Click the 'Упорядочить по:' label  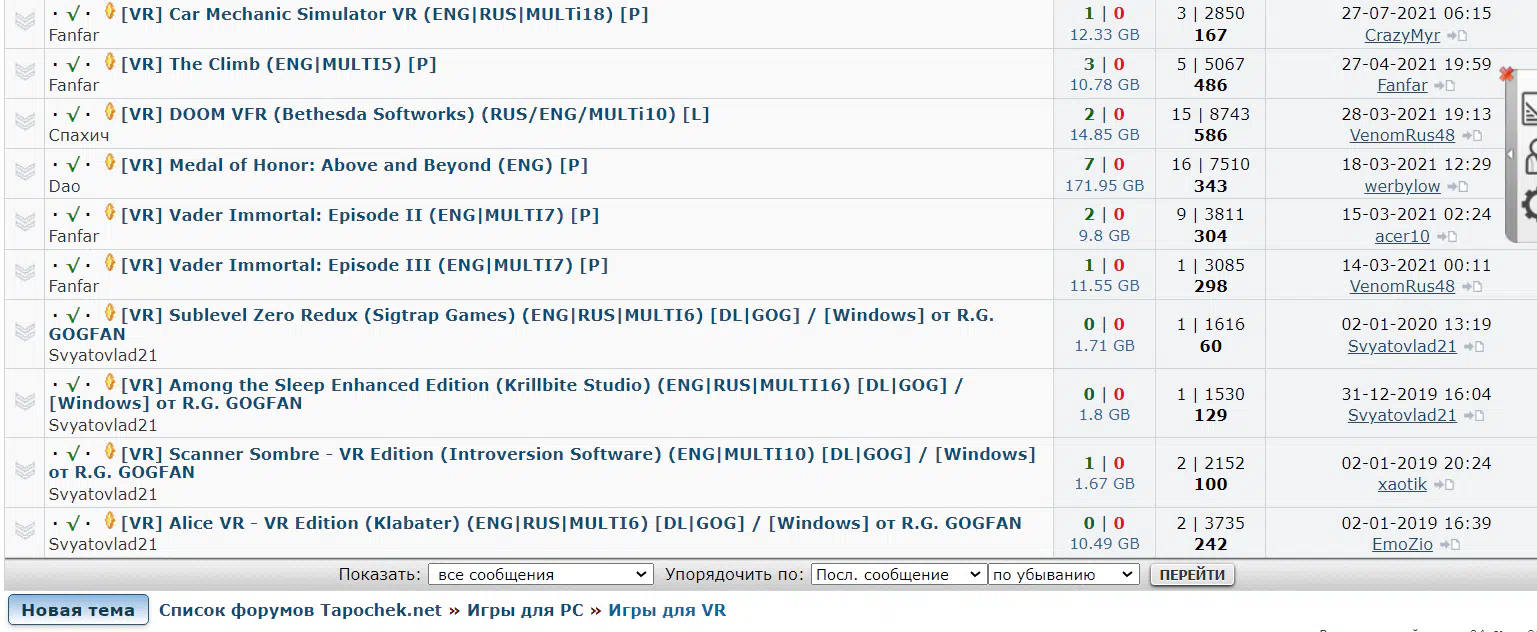click(734, 575)
